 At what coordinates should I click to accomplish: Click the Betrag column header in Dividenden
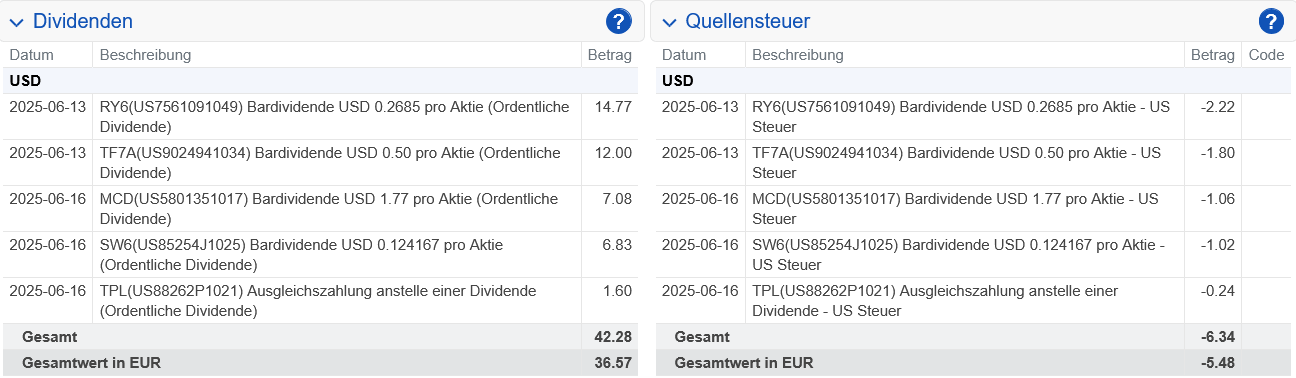[610, 55]
